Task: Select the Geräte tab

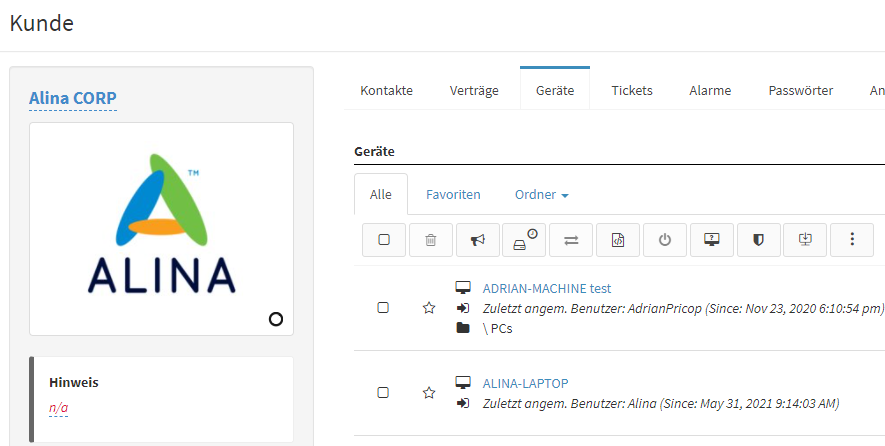Action: point(555,90)
